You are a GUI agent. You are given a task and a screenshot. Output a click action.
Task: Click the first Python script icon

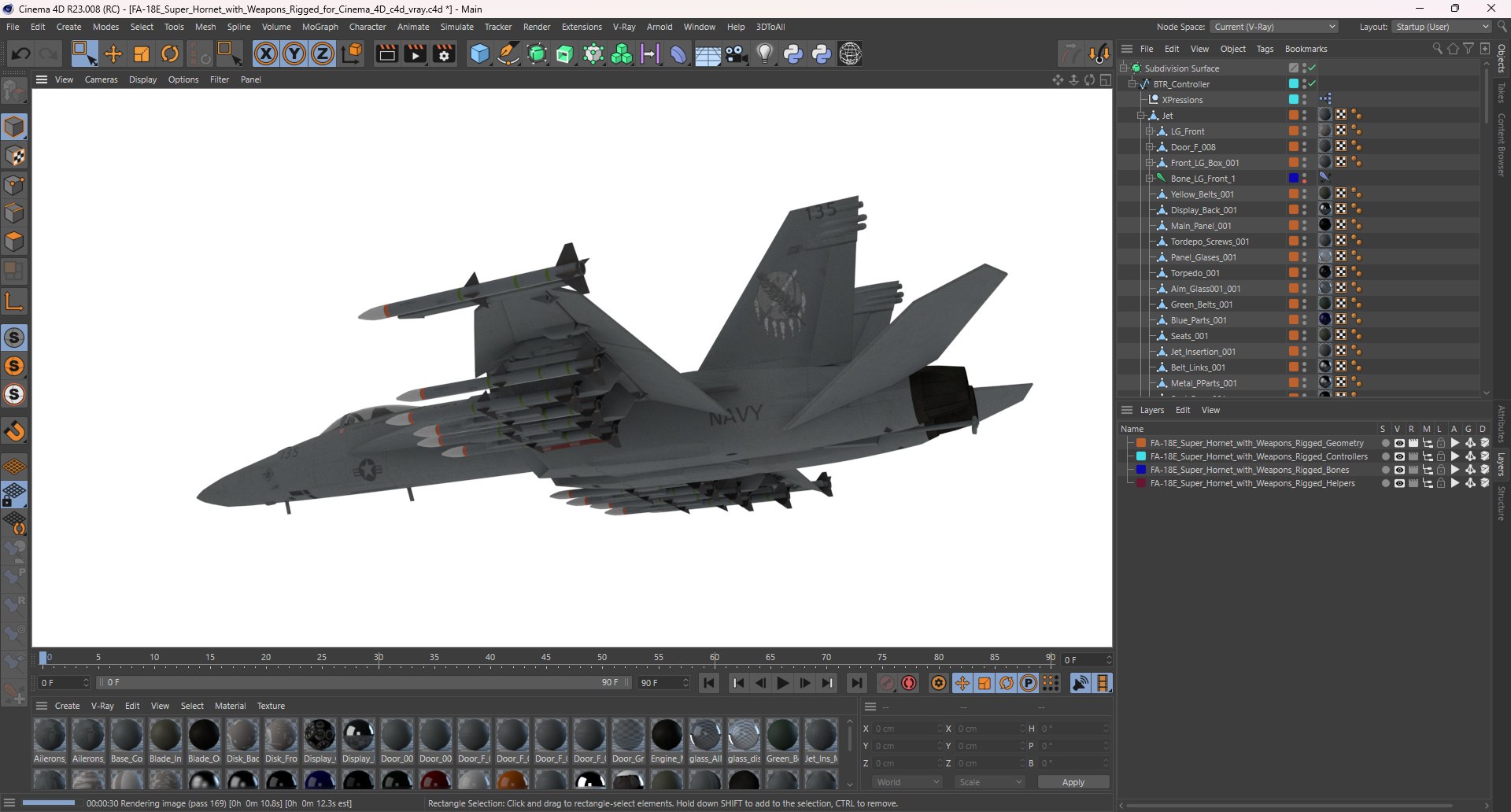click(x=793, y=54)
